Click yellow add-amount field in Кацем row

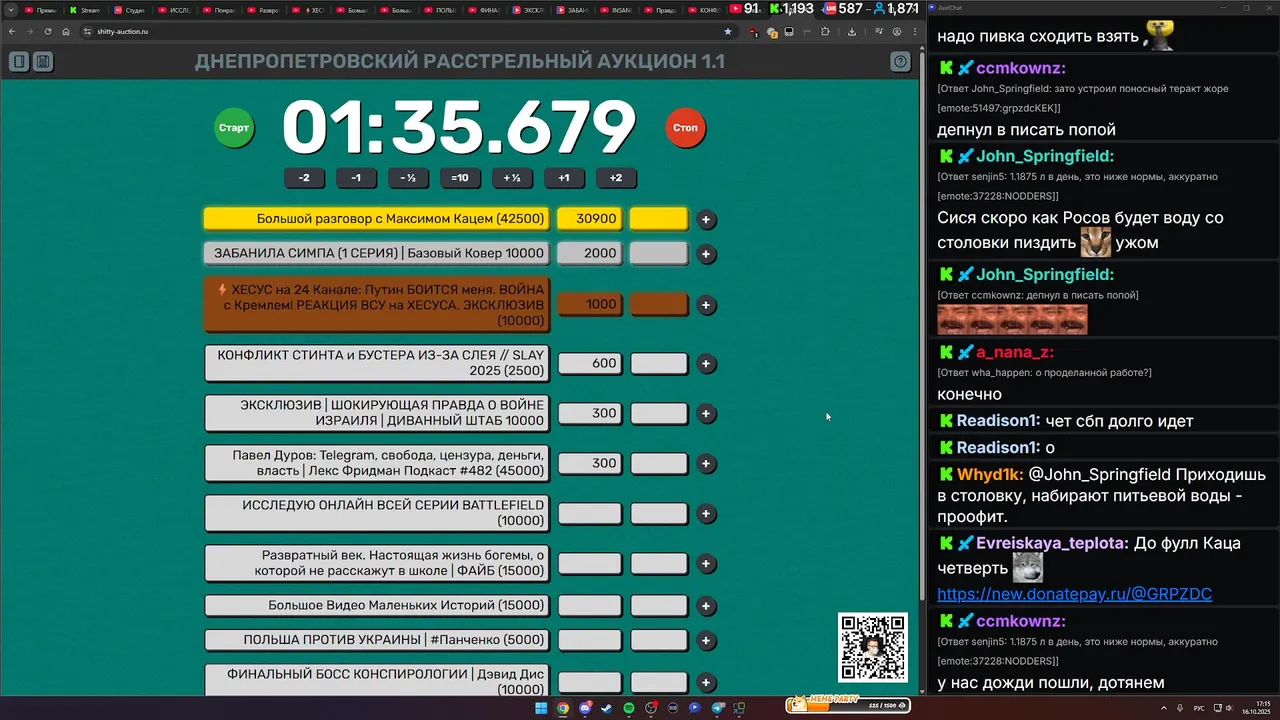pos(659,219)
